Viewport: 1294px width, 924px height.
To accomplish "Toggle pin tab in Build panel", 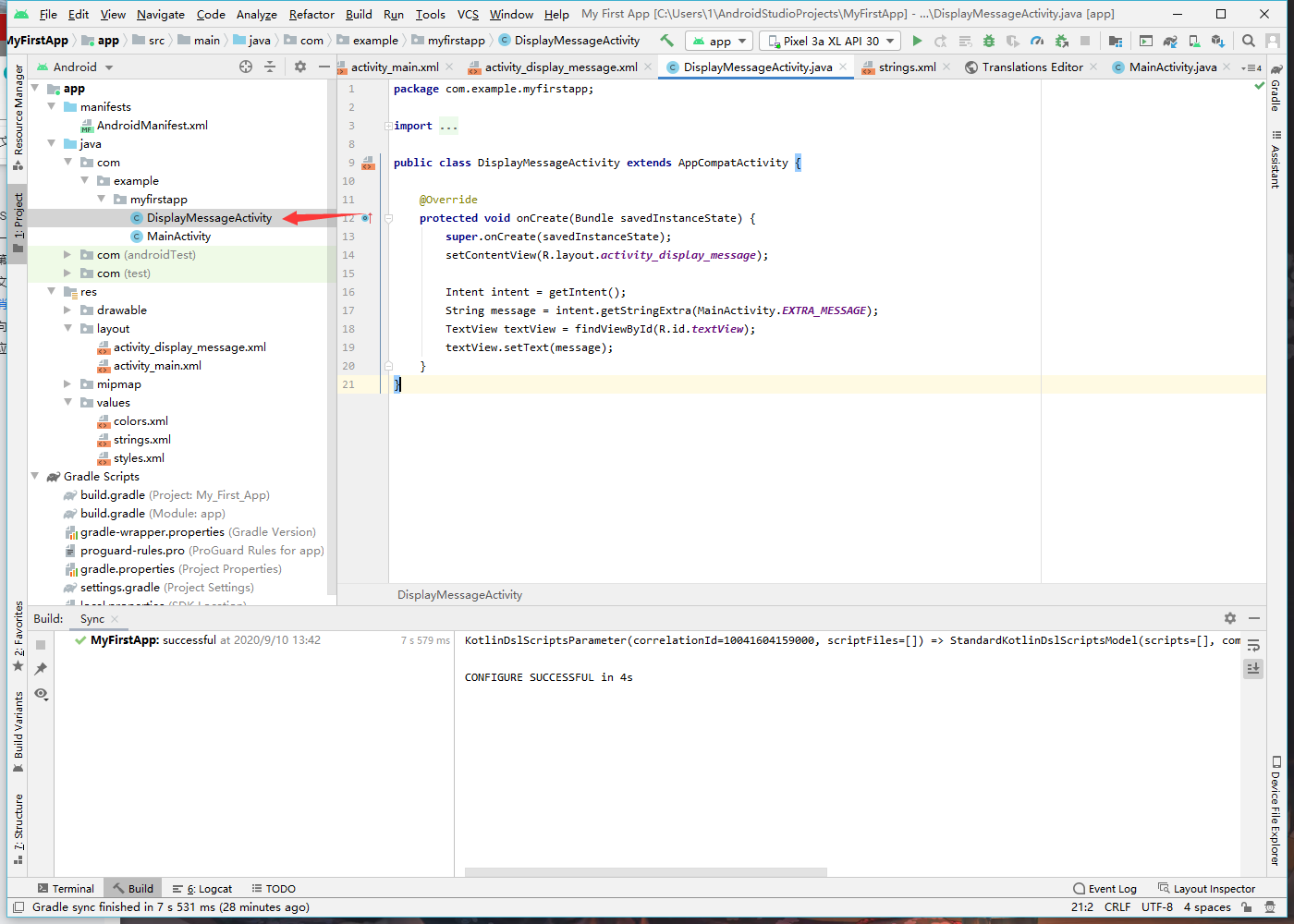I will pos(41,669).
